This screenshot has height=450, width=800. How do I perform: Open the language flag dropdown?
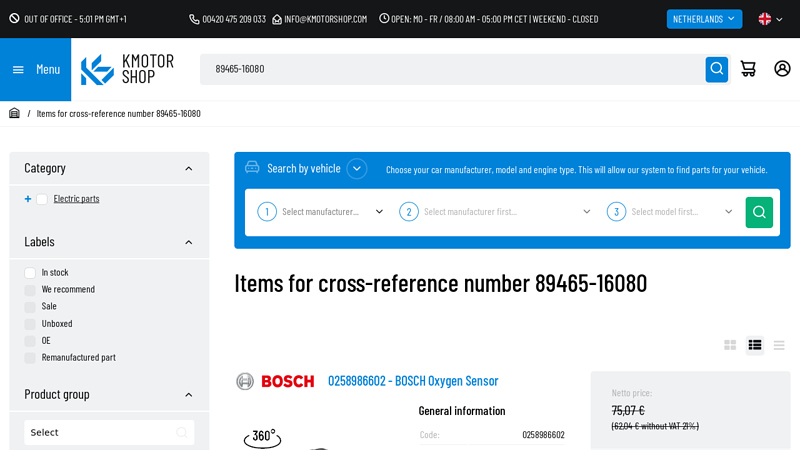(770, 19)
